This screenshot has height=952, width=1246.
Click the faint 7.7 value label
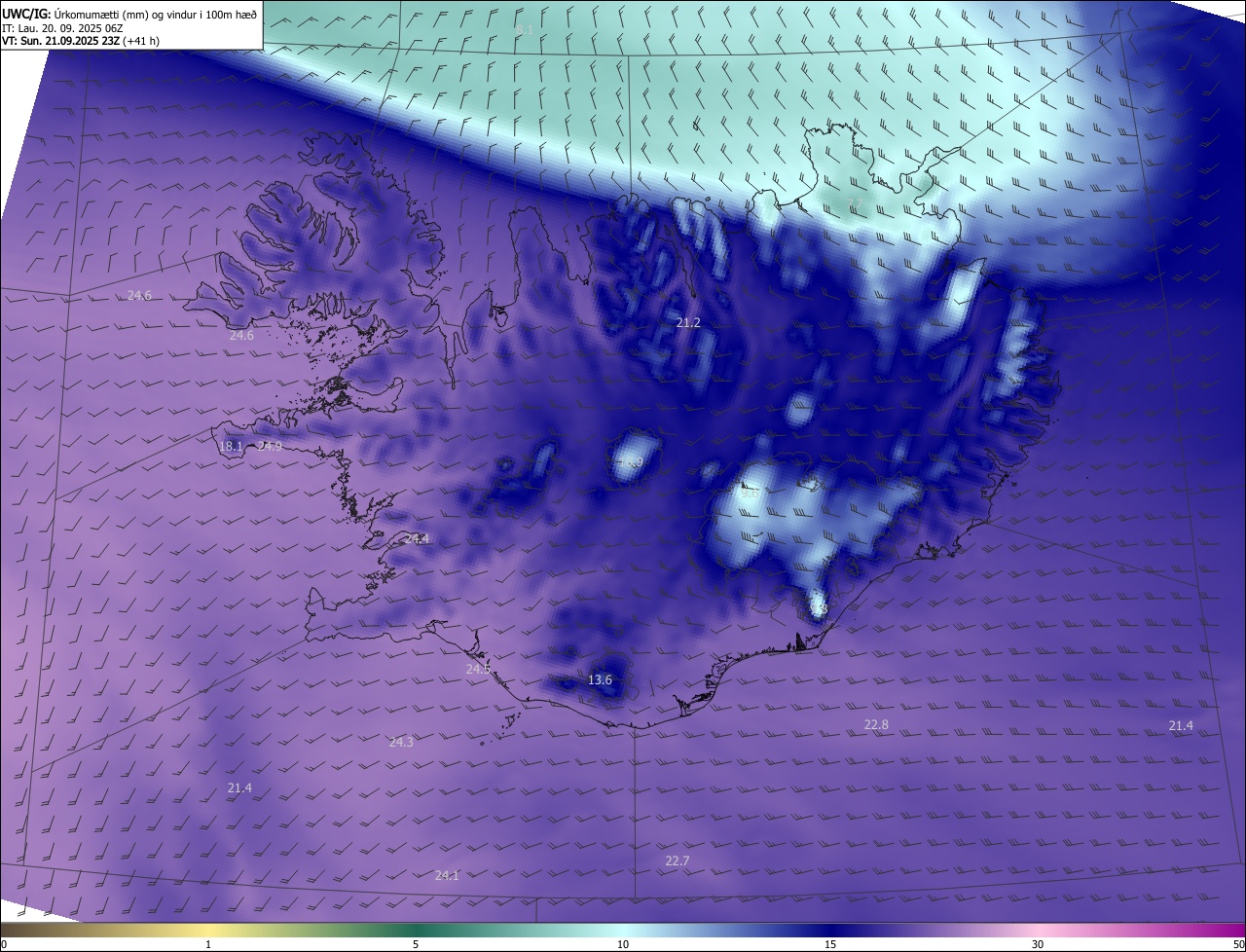pyautogui.click(x=855, y=203)
